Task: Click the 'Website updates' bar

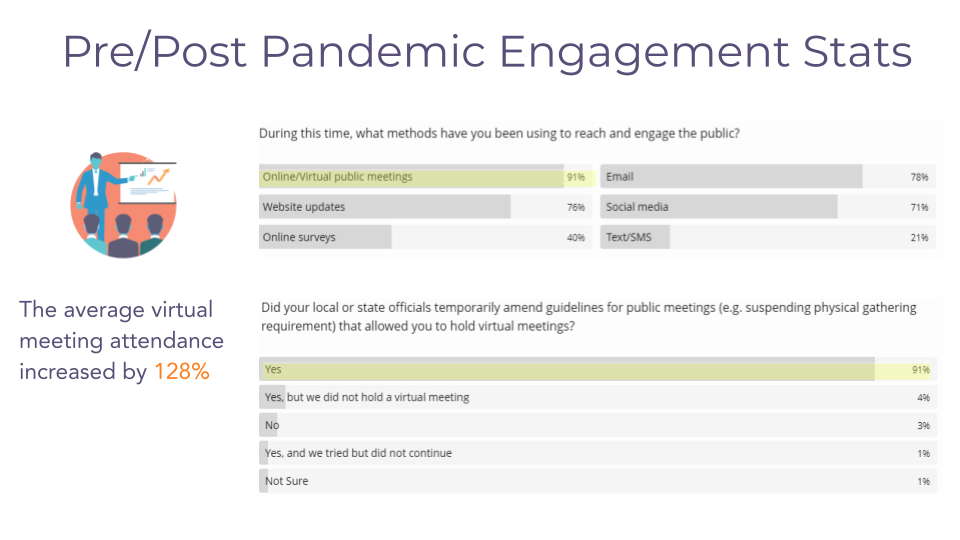Action: pyautogui.click(x=385, y=207)
